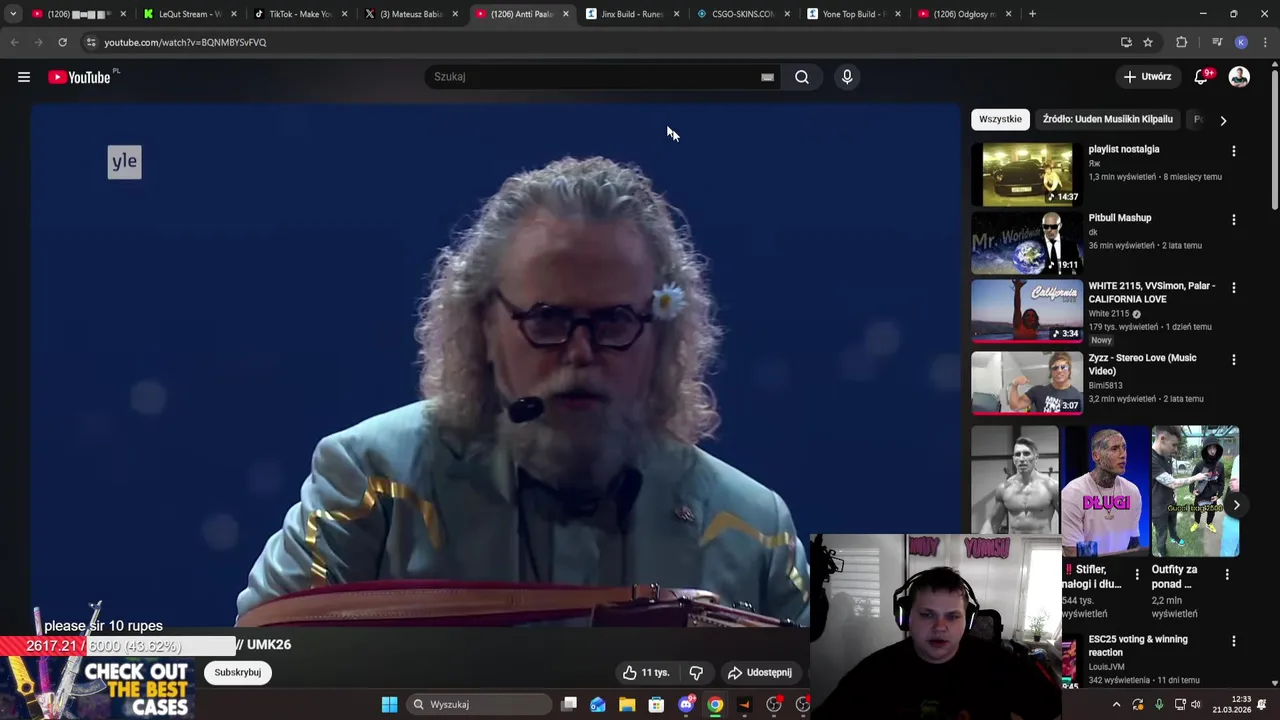Show next filter chips with right arrow
1280x720 pixels.
(x=1223, y=120)
